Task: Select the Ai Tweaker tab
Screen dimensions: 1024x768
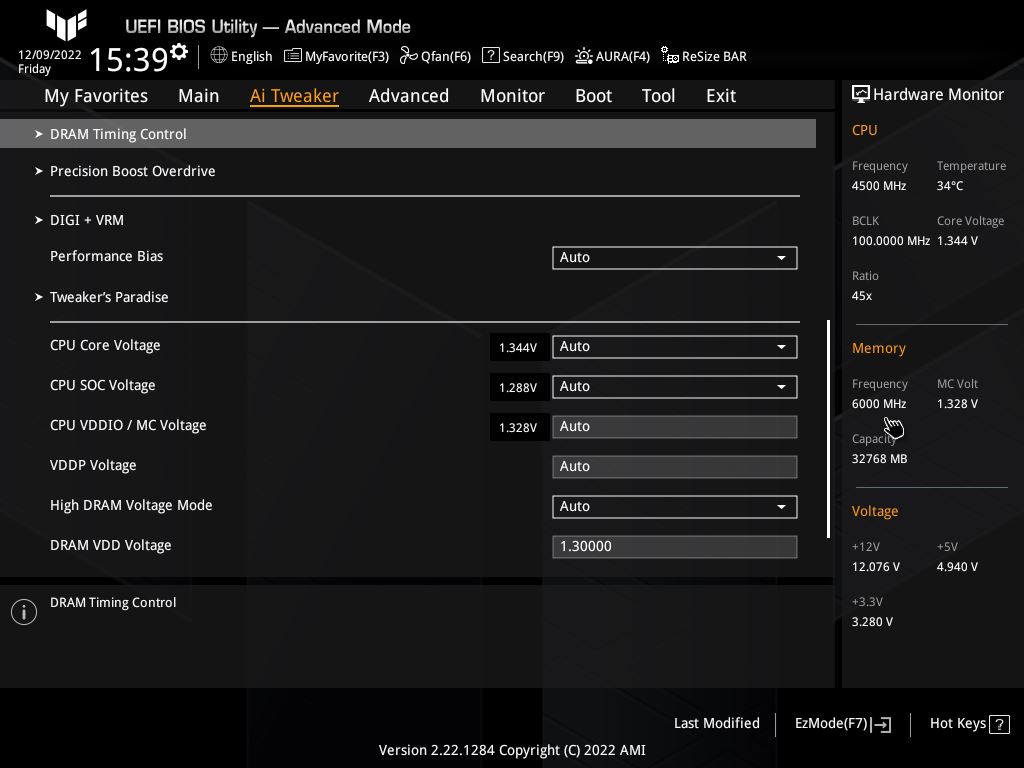Action: pyautogui.click(x=294, y=96)
